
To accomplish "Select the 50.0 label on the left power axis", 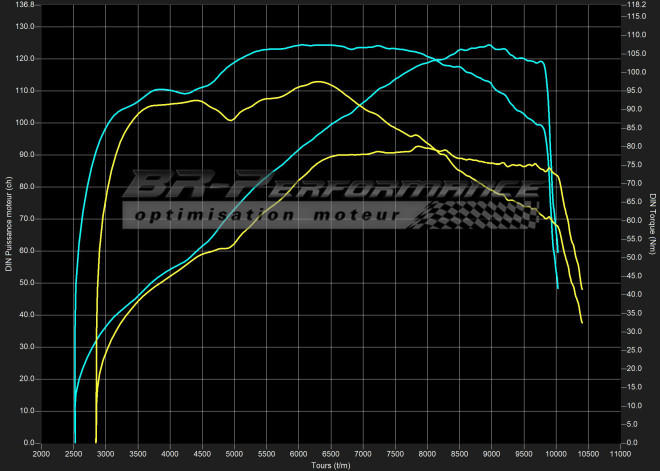I will click(25, 283).
